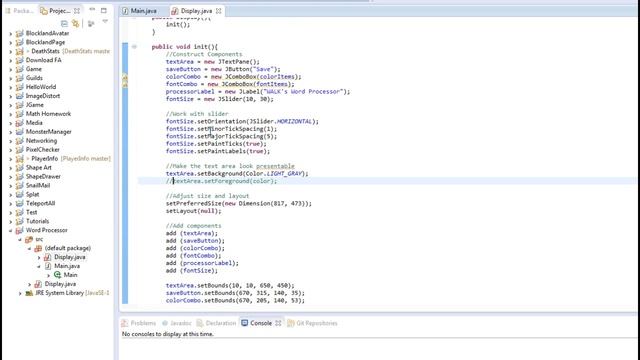The image size is (640, 360).
Task: Open the Main.java editor tab
Action: pyautogui.click(x=140, y=11)
